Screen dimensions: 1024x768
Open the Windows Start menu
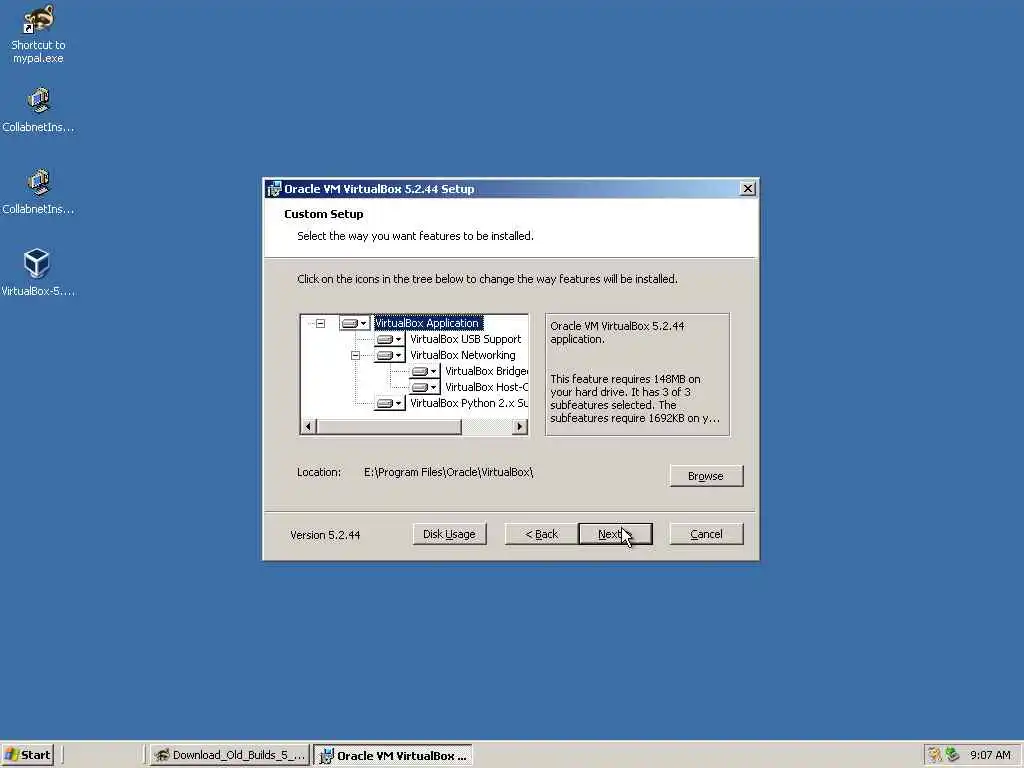pyautogui.click(x=27, y=755)
